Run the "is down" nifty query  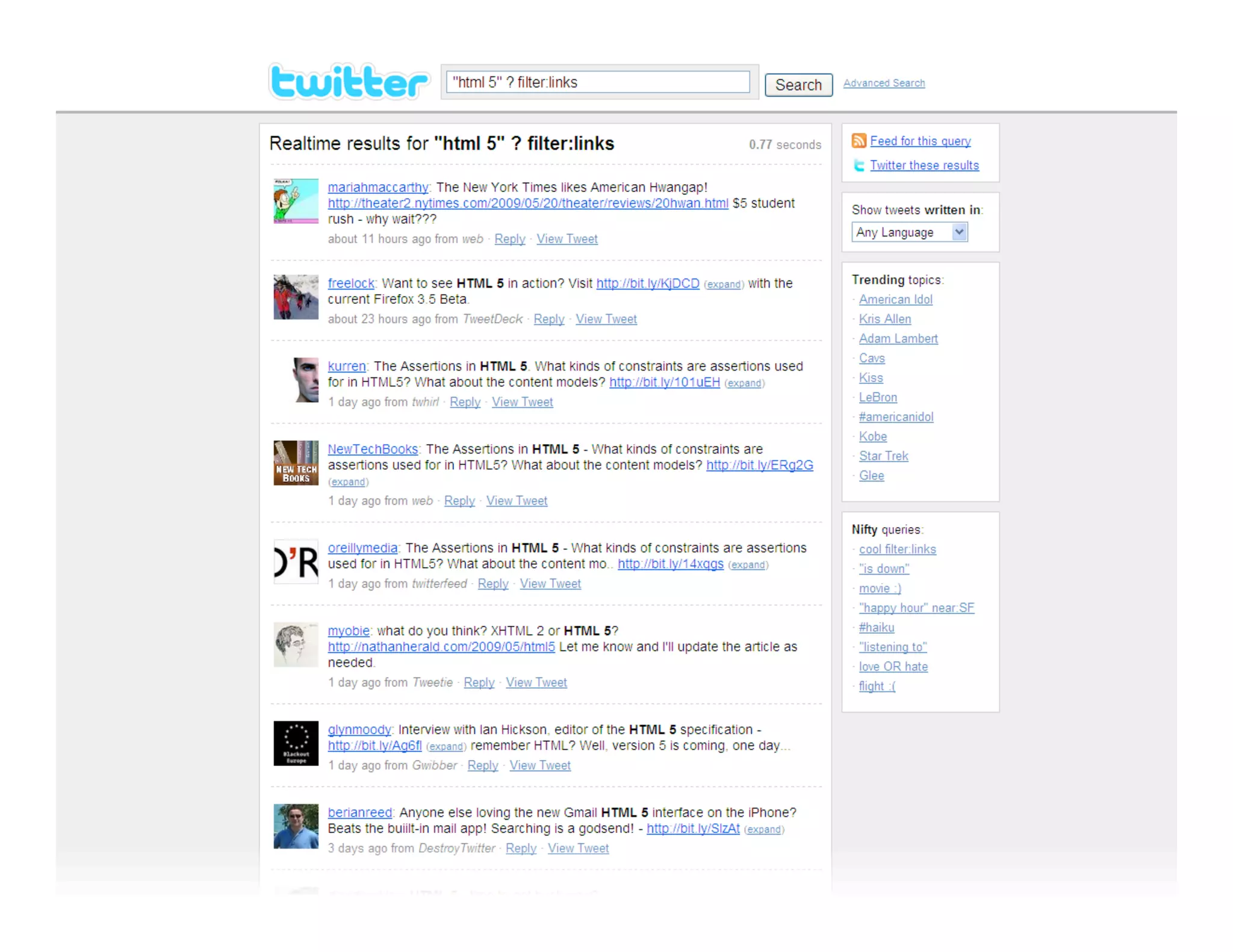[884, 569]
